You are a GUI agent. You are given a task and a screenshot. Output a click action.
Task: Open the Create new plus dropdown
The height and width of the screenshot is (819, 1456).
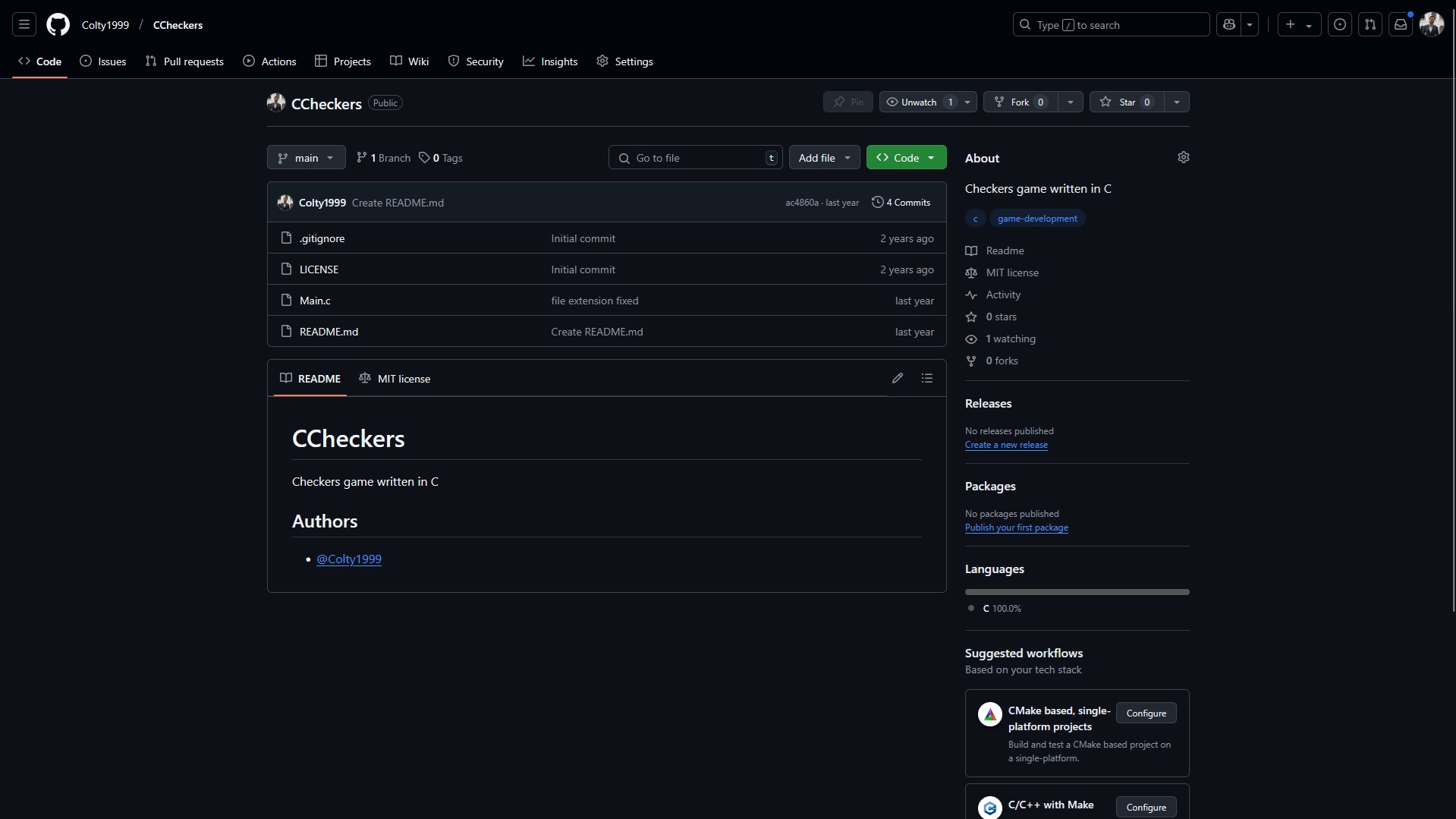(x=1299, y=24)
